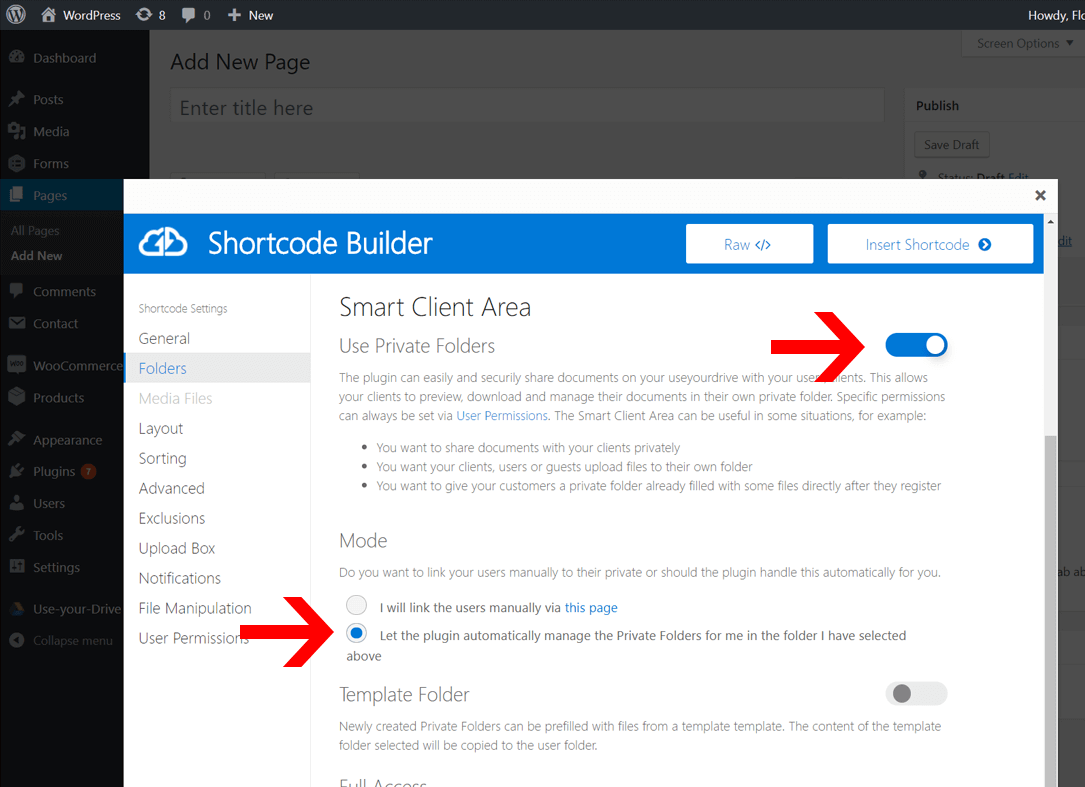
Task: Click the 'Add New Page' heading
Action: (240, 62)
